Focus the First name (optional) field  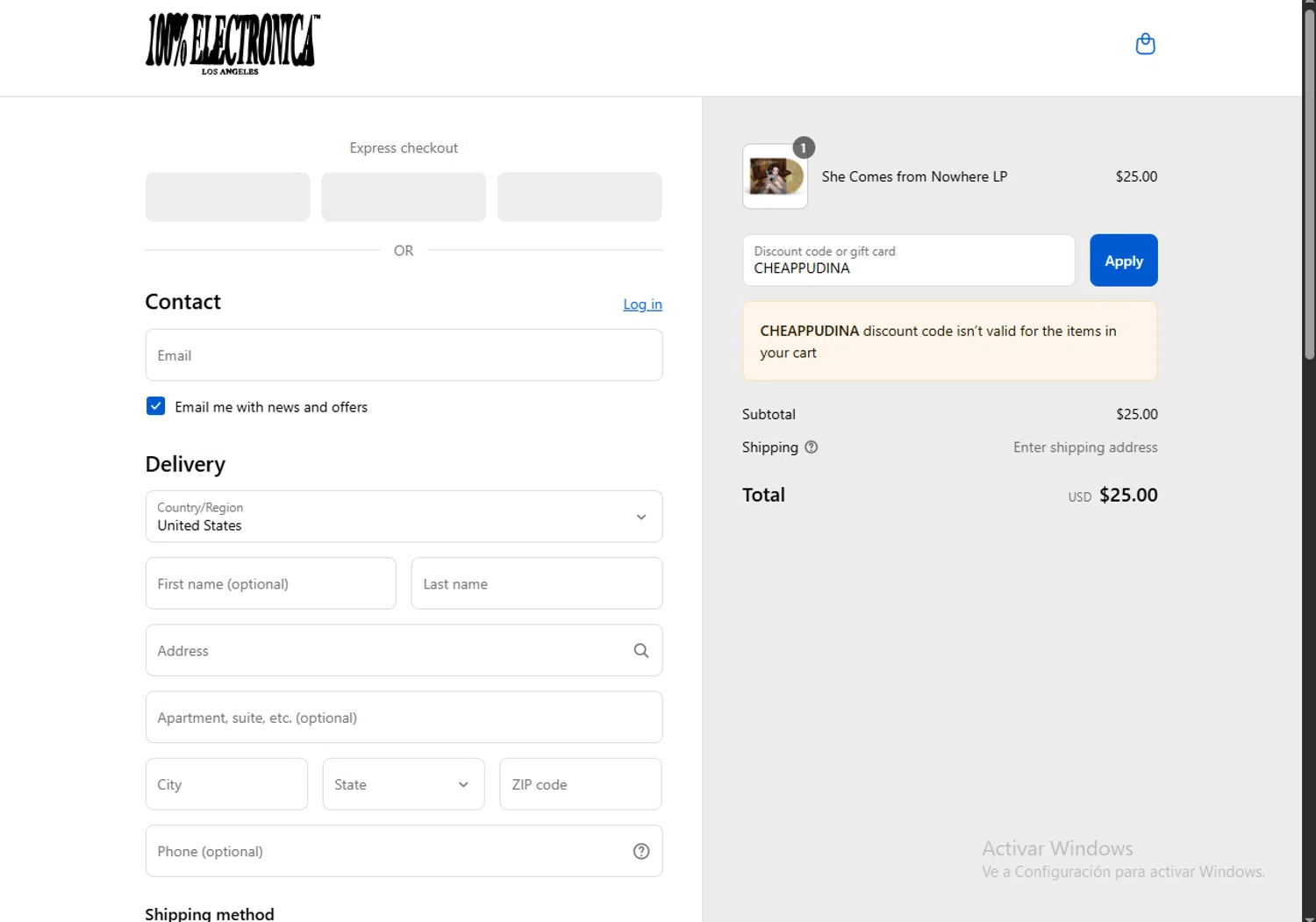click(x=270, y=583)
